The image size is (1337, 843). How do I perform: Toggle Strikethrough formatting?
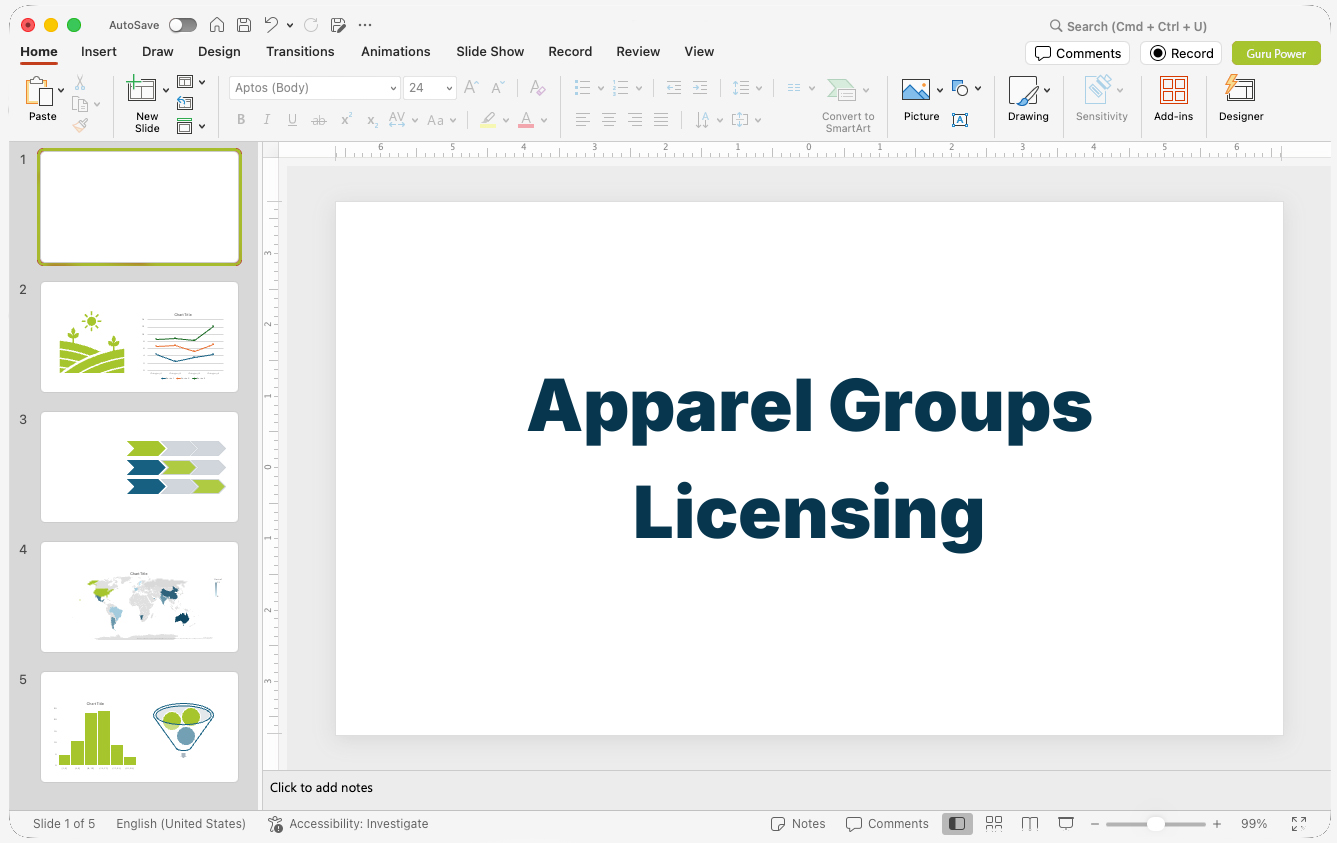point(319,120)
